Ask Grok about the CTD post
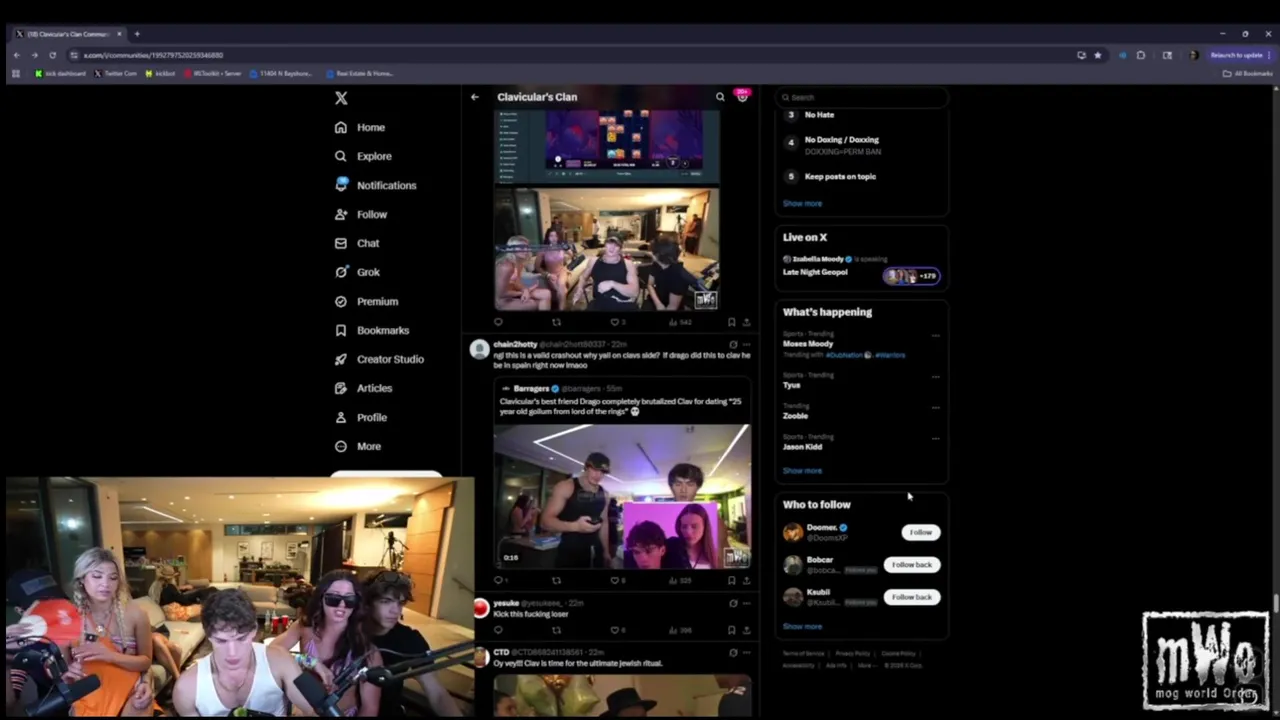This screenshot has height=720, width=1280. pyautogui.click(x=733, y=652)
